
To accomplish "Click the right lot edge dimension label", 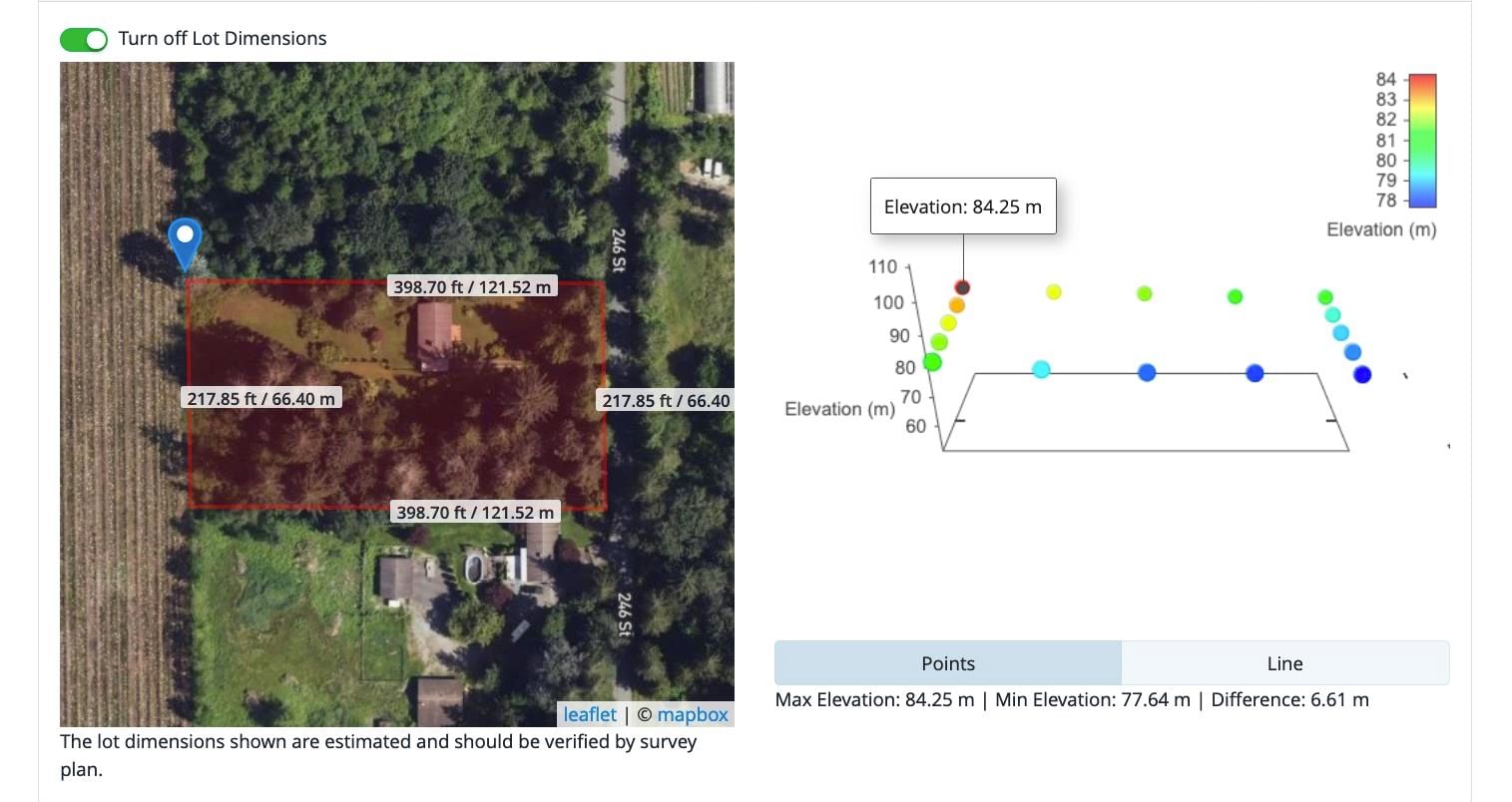I will tap(666, 400).
